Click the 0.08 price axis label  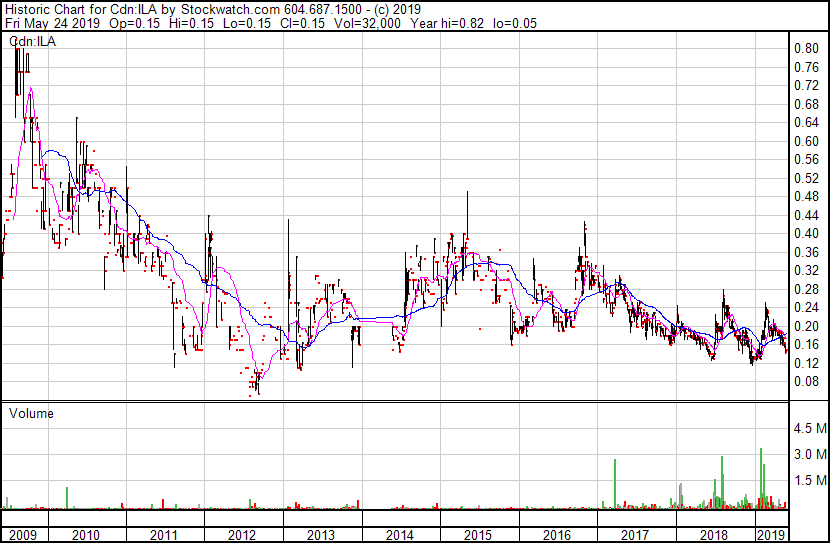[x=806, y=381]
